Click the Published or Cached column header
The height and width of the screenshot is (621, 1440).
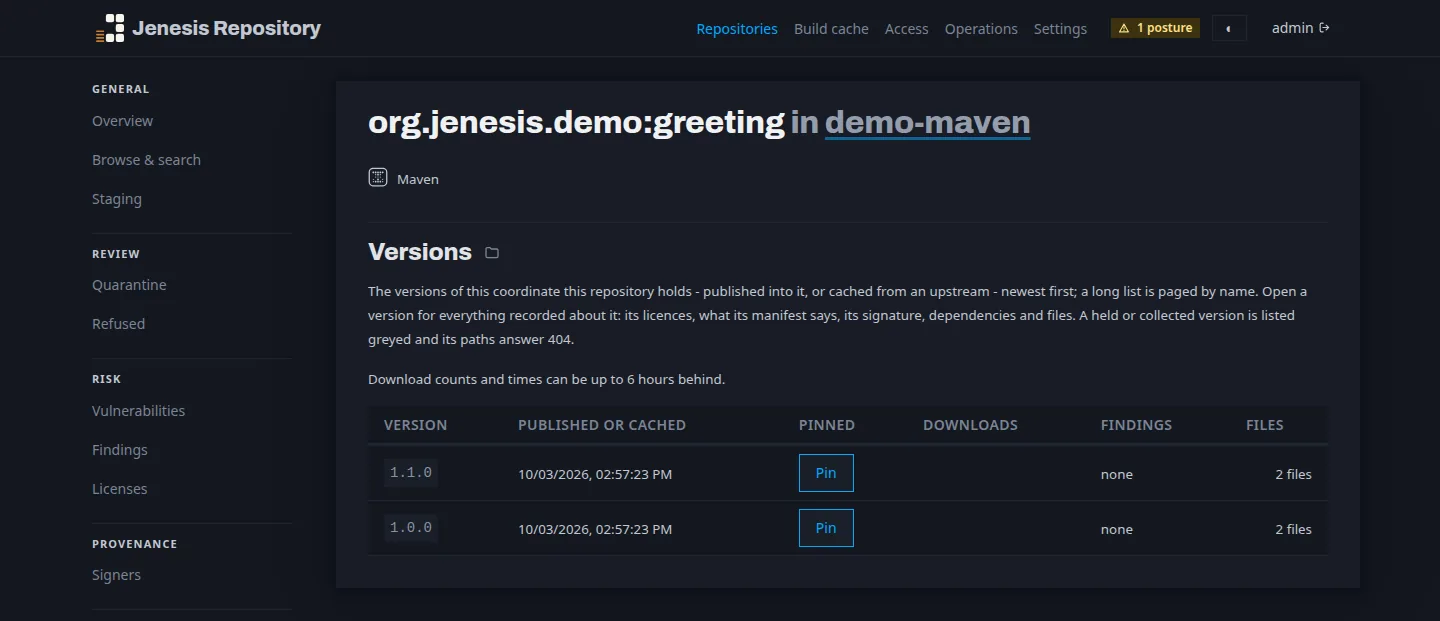click(x=602, y=425)
